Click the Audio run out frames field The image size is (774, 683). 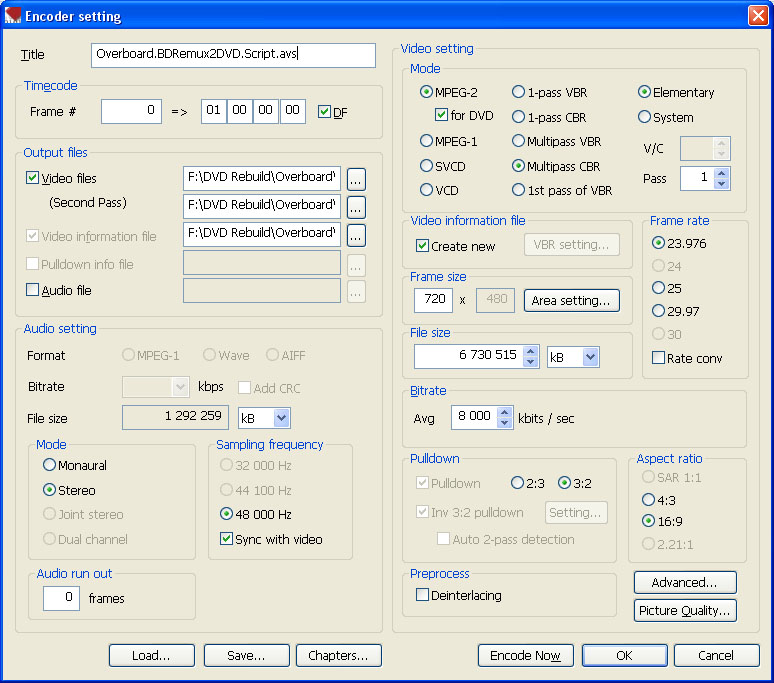pyautogui.click(x=61, y=598)
